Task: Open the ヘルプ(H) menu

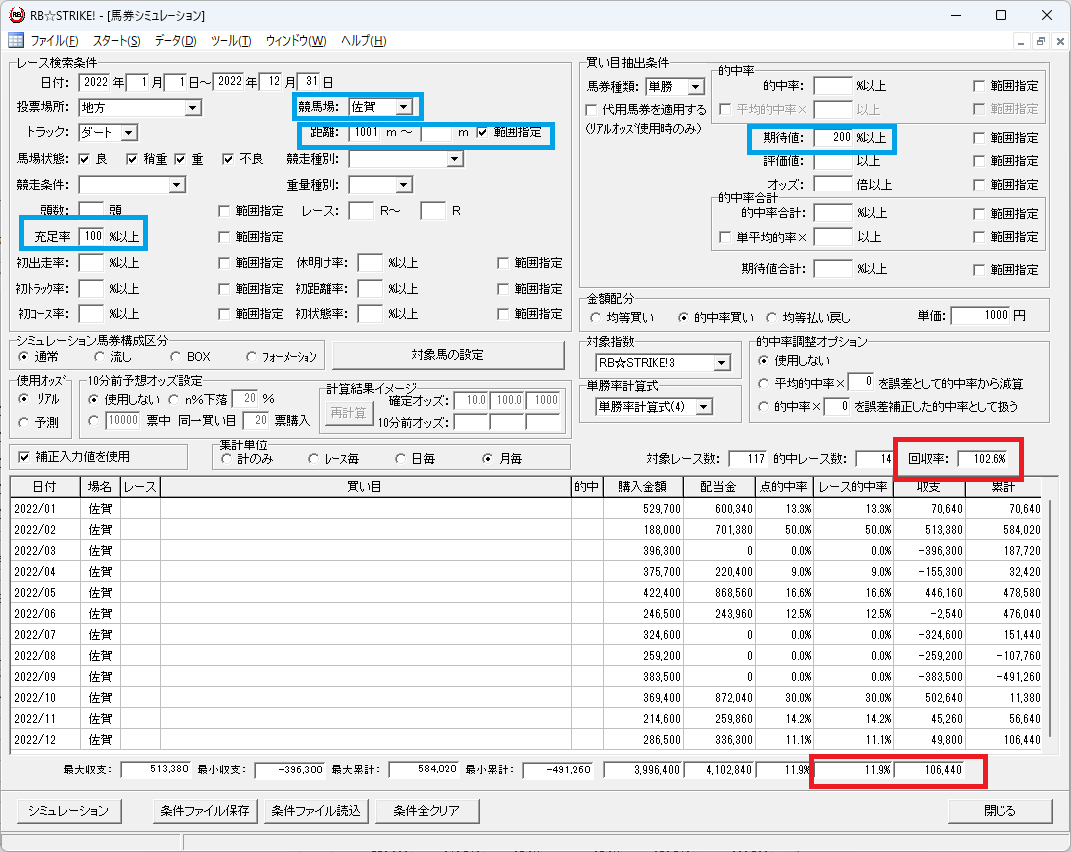Action: [x=363, y=41]
